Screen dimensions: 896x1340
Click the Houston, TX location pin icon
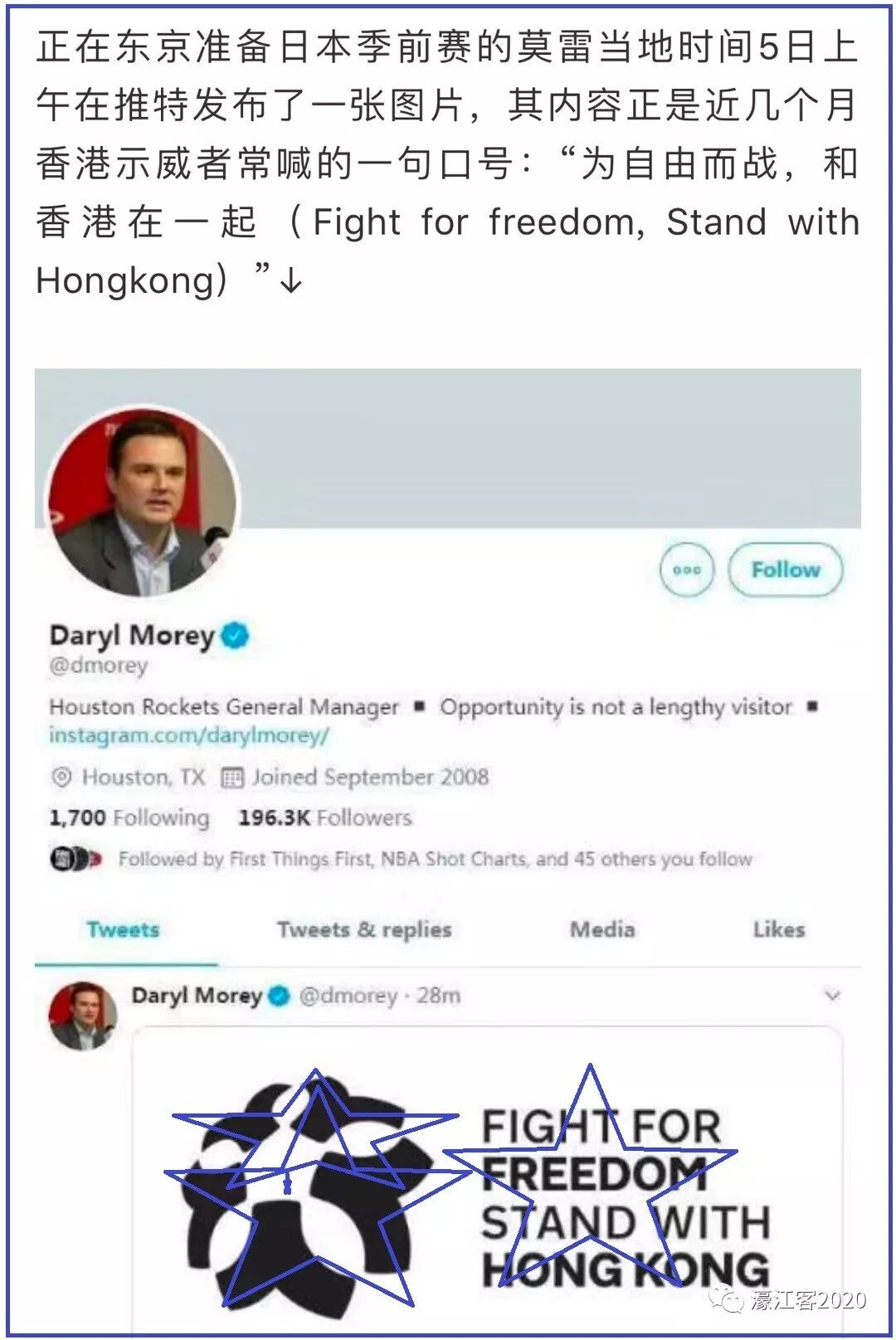(61, 777)
